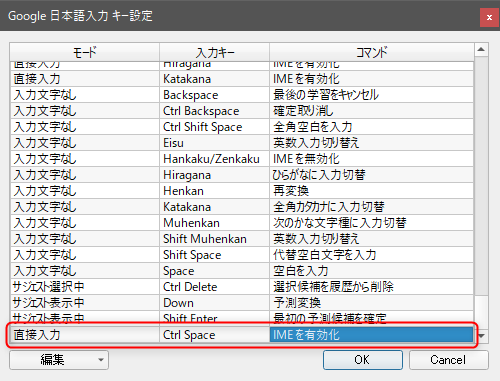The image size is (500, 381).
Task: Select 全角空白を入力 command cell
Action: tap(371, 127)
